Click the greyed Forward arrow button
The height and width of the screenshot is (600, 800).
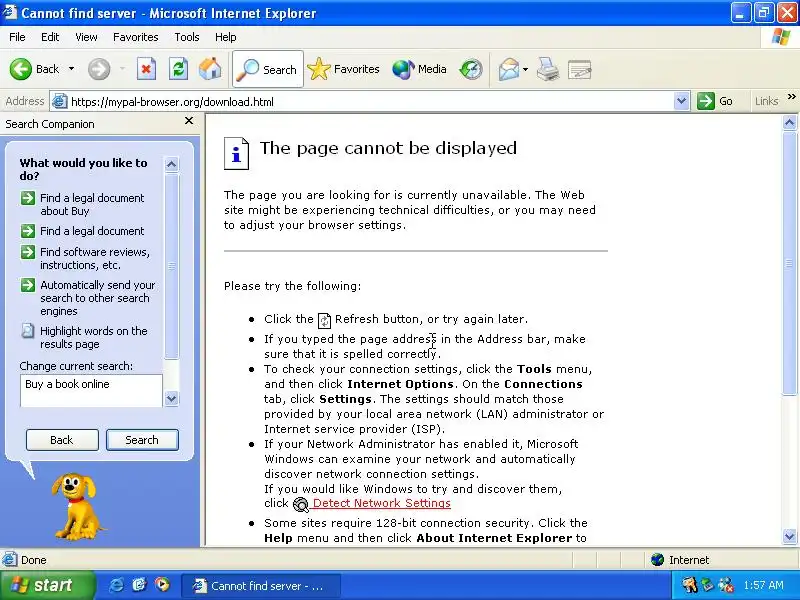[x=98, y=69]
